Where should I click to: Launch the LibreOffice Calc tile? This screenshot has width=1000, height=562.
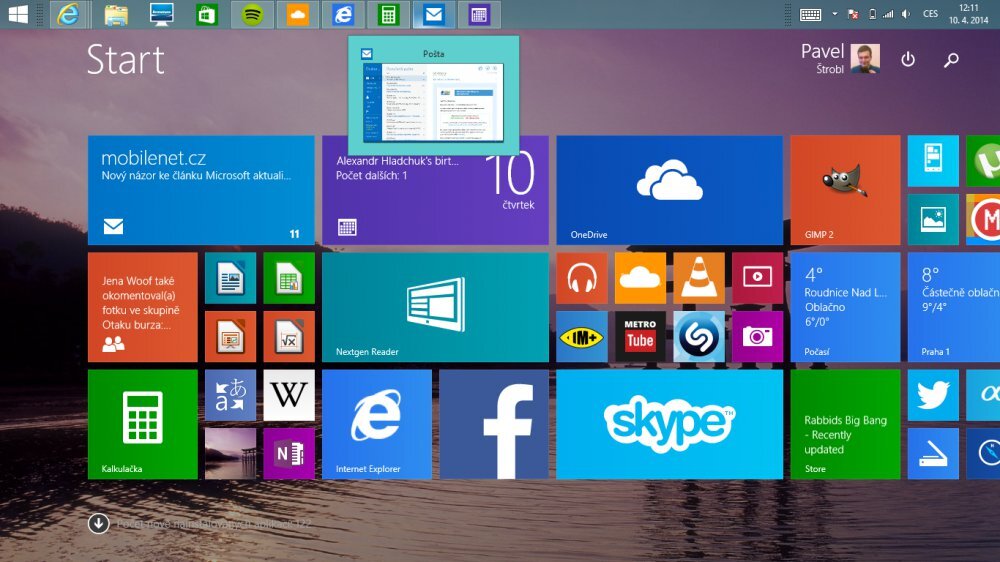[x=289, y=278]
